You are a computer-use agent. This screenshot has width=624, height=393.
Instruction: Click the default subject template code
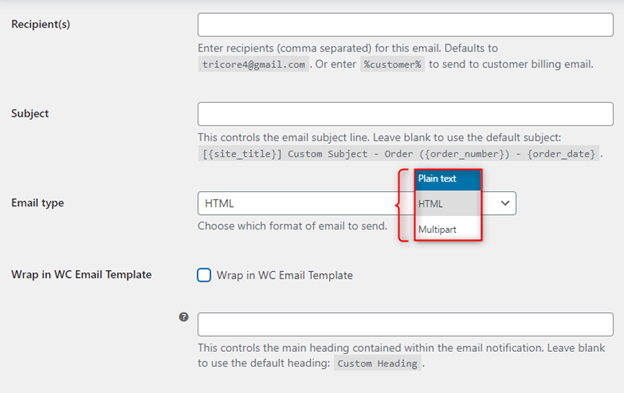tap(399, 154)
